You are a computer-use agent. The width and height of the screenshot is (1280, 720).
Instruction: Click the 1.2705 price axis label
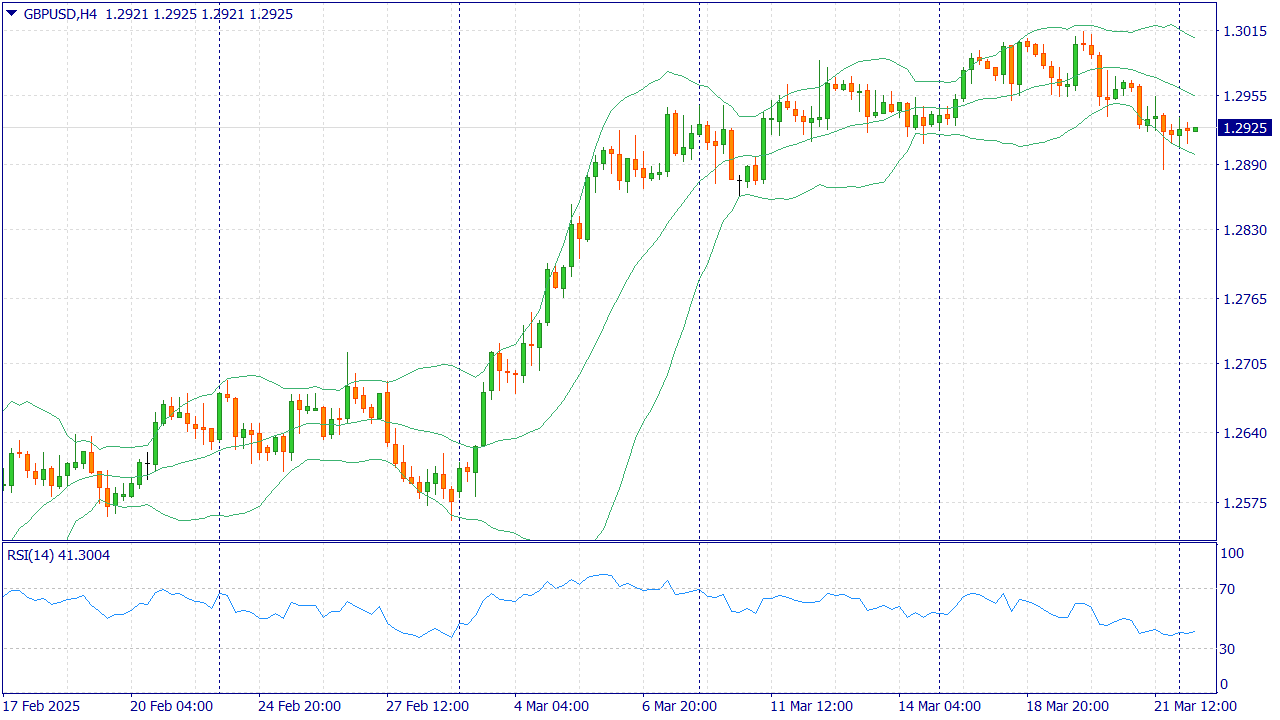click(1243, 364)
